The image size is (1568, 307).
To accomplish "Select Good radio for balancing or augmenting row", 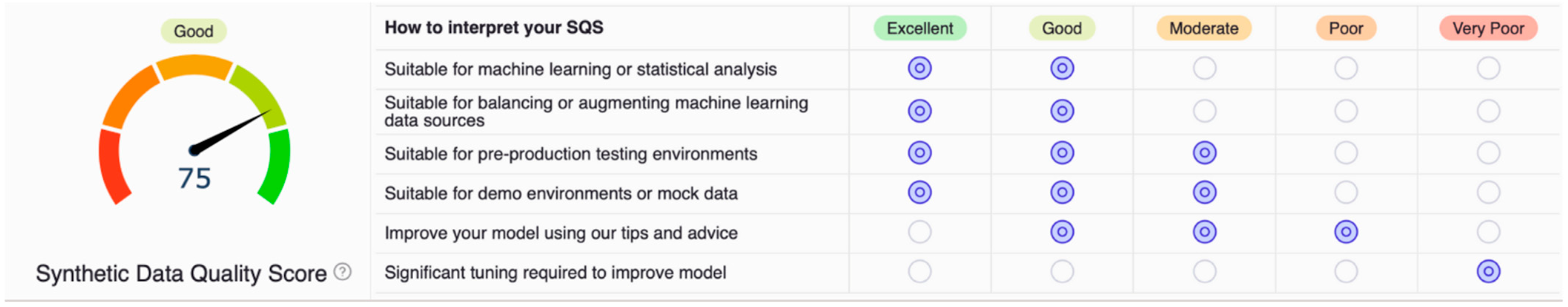I will tap(1062, 111).
